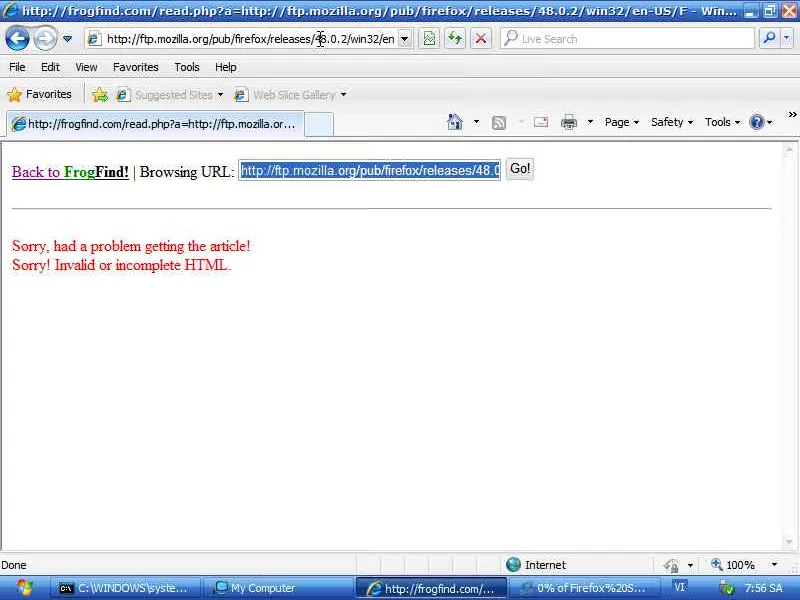Click the address bar URL field
Viewport: 800px width, 600px height.
[x=250, y=39]
